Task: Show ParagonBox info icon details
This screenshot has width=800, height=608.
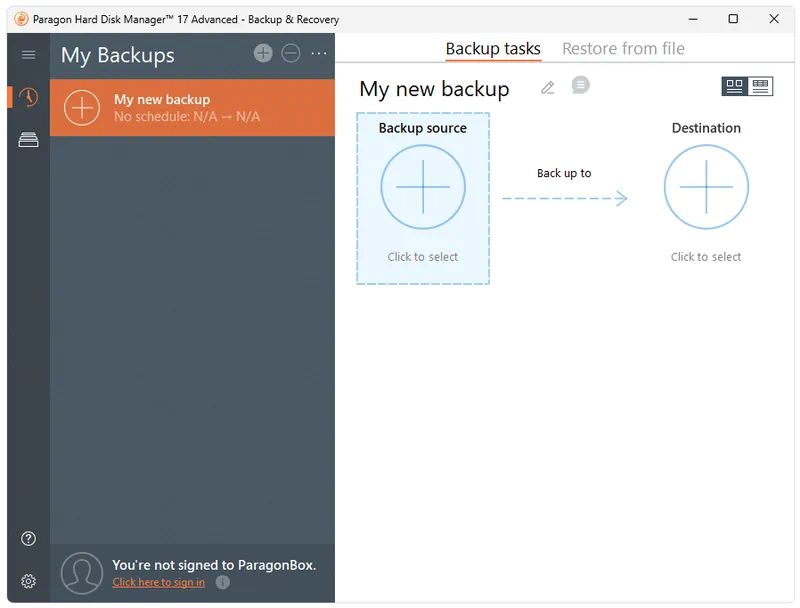Action: pos(223,582)
